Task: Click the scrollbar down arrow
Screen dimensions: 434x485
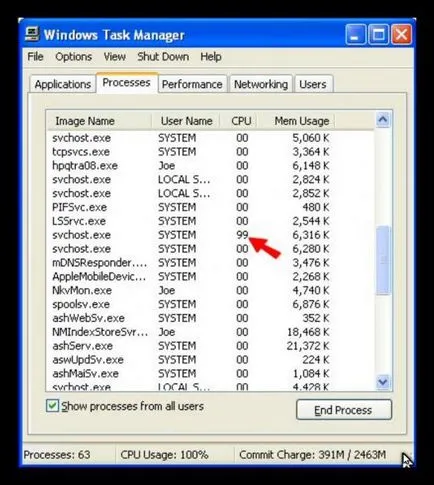Action: click(383, 381)
